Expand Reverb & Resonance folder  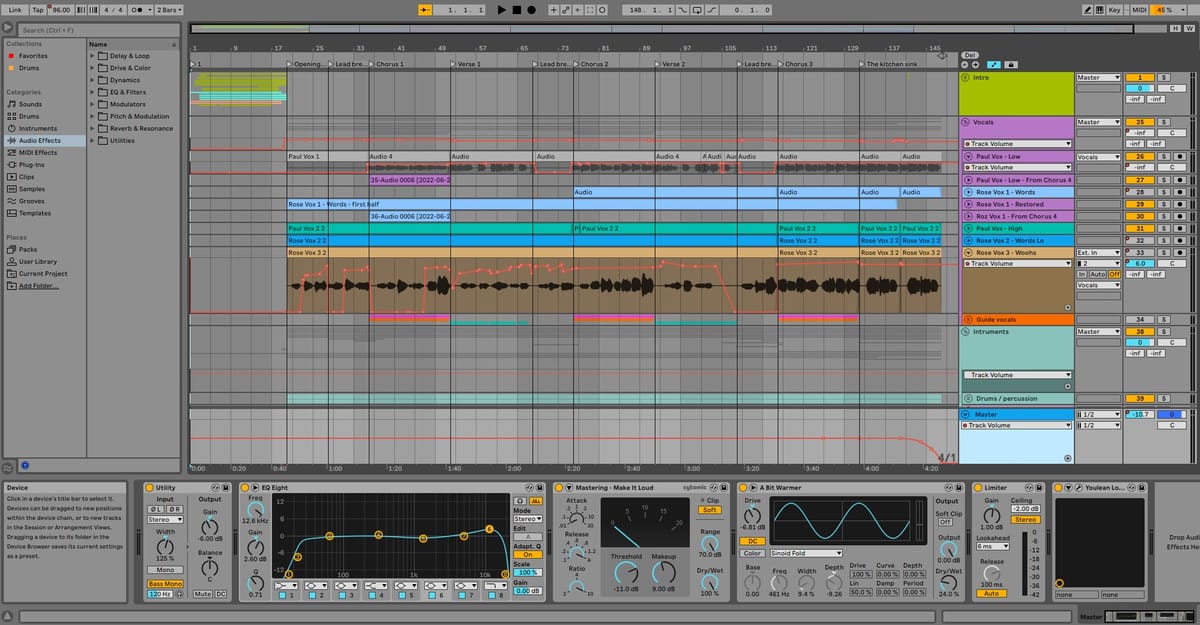[x=93, y=128]
